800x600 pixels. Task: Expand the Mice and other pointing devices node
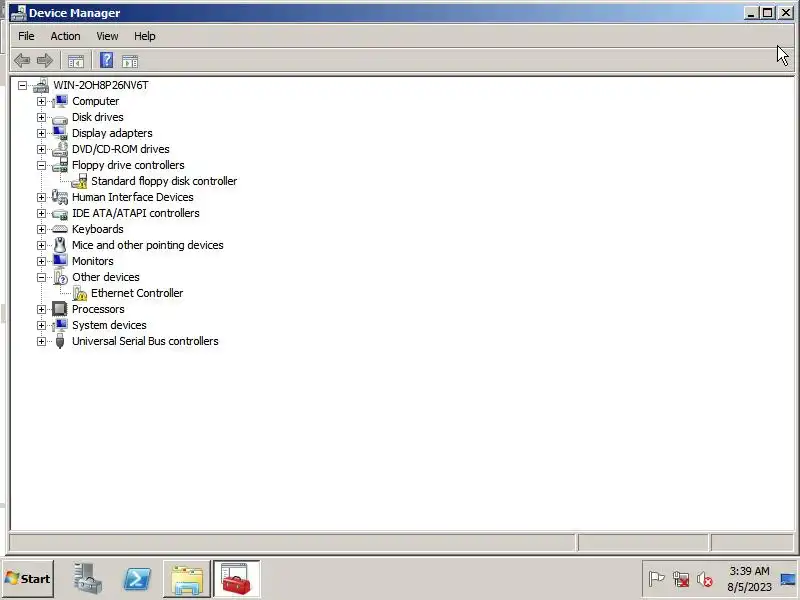pyautogui.click(x=41, y=245)
